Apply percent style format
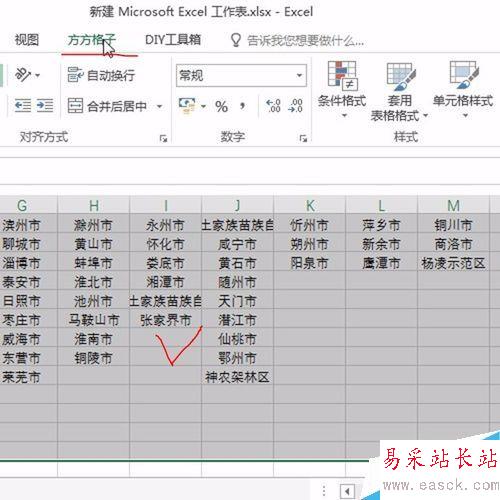Image resolution: width=500 pixels, height=500 pixels. coord(221,106)
